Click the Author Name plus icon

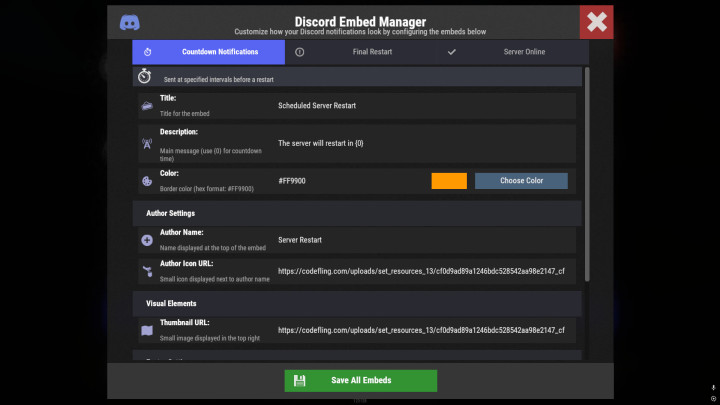click(x=147, y=240)
